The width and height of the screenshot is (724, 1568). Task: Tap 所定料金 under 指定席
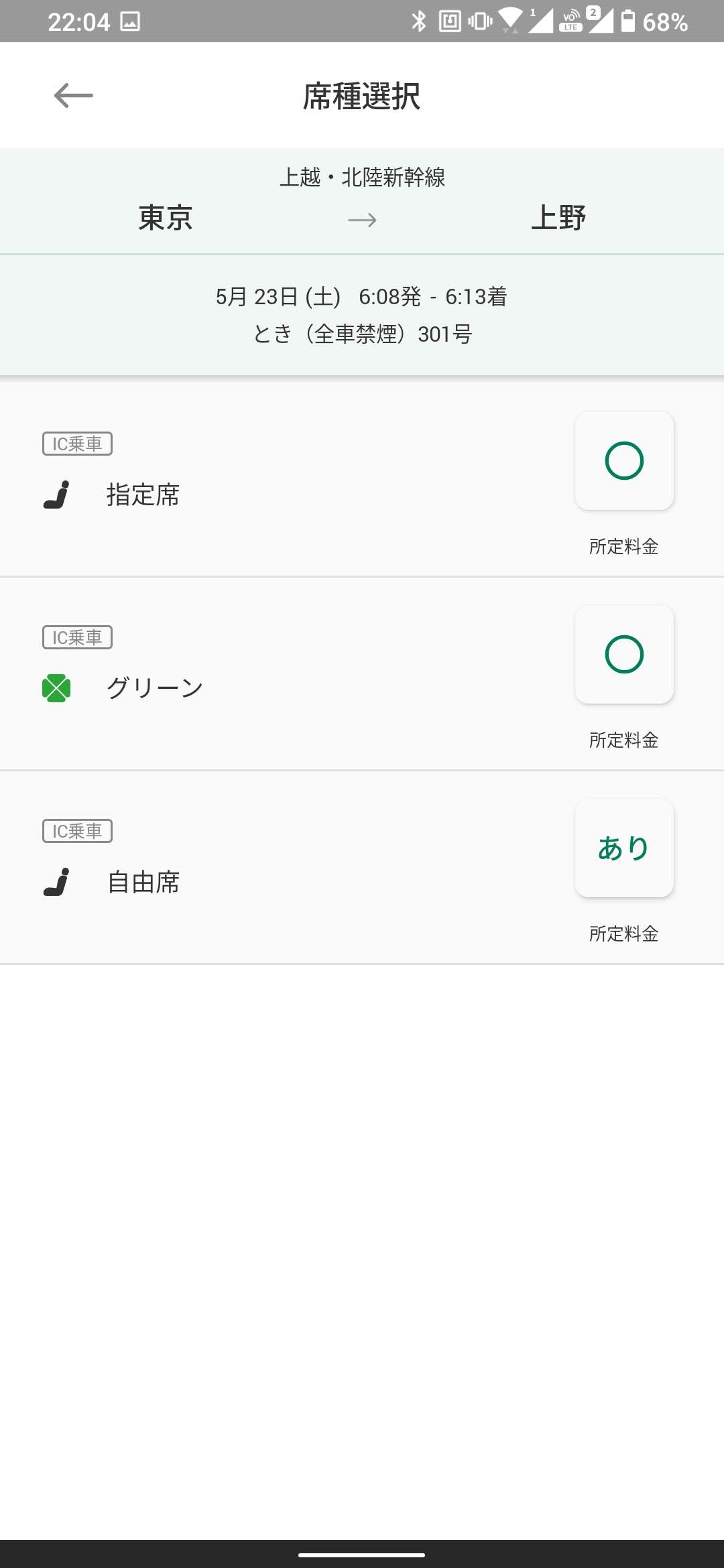point(624,547)
